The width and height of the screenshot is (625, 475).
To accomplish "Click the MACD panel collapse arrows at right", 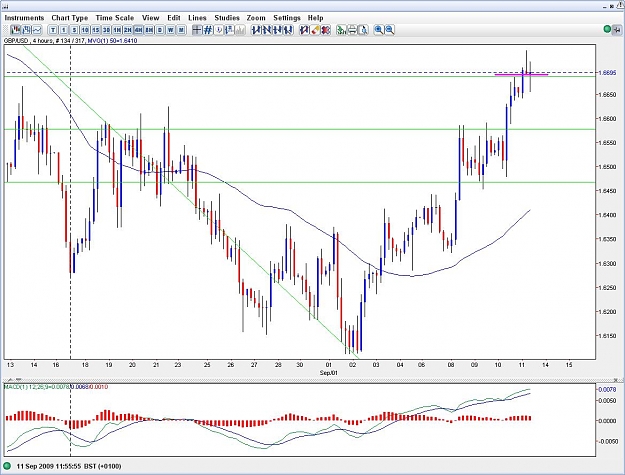I will pyautogui.click(x=617, y=380).
